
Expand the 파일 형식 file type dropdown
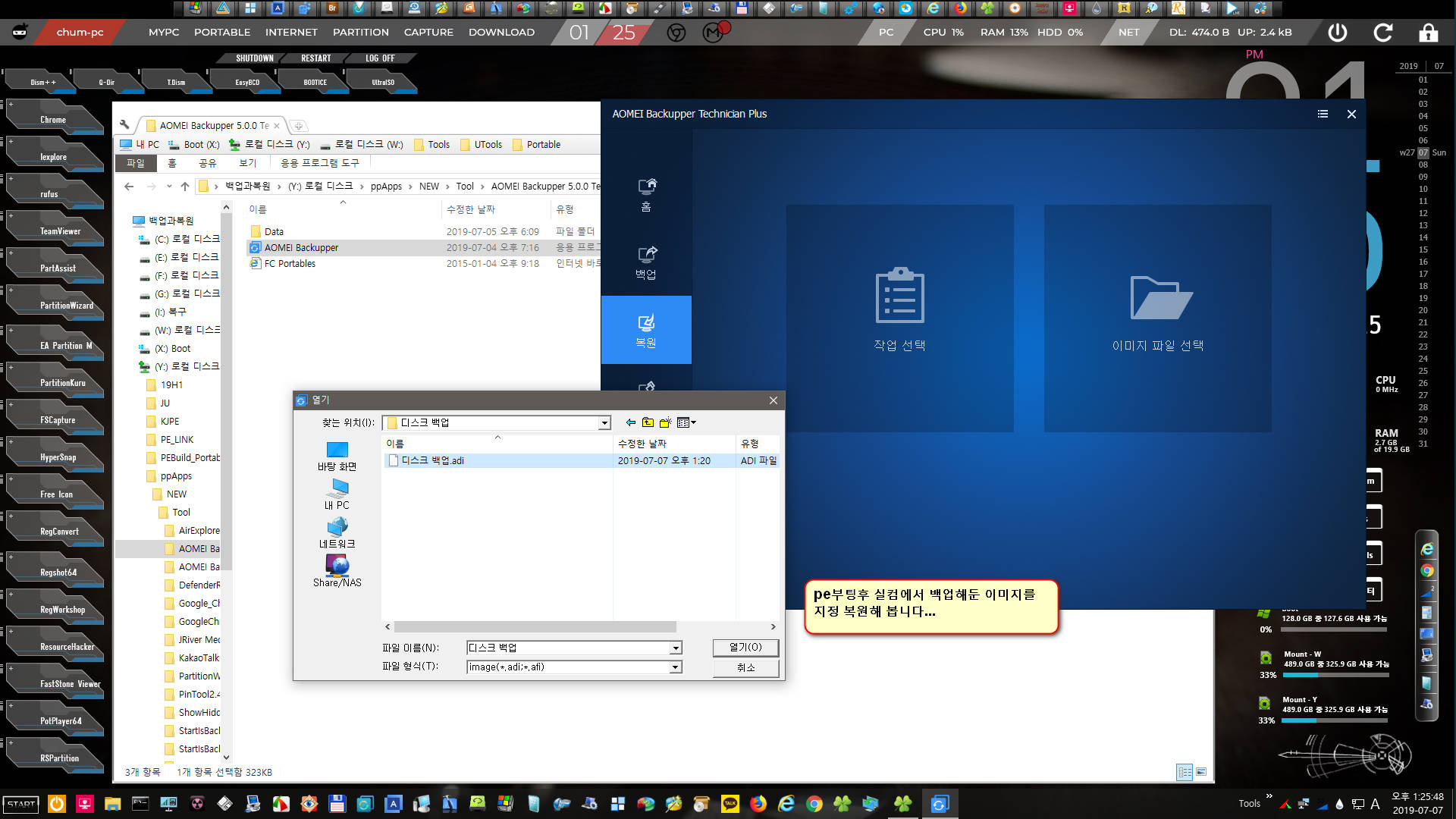click(676, 667)
